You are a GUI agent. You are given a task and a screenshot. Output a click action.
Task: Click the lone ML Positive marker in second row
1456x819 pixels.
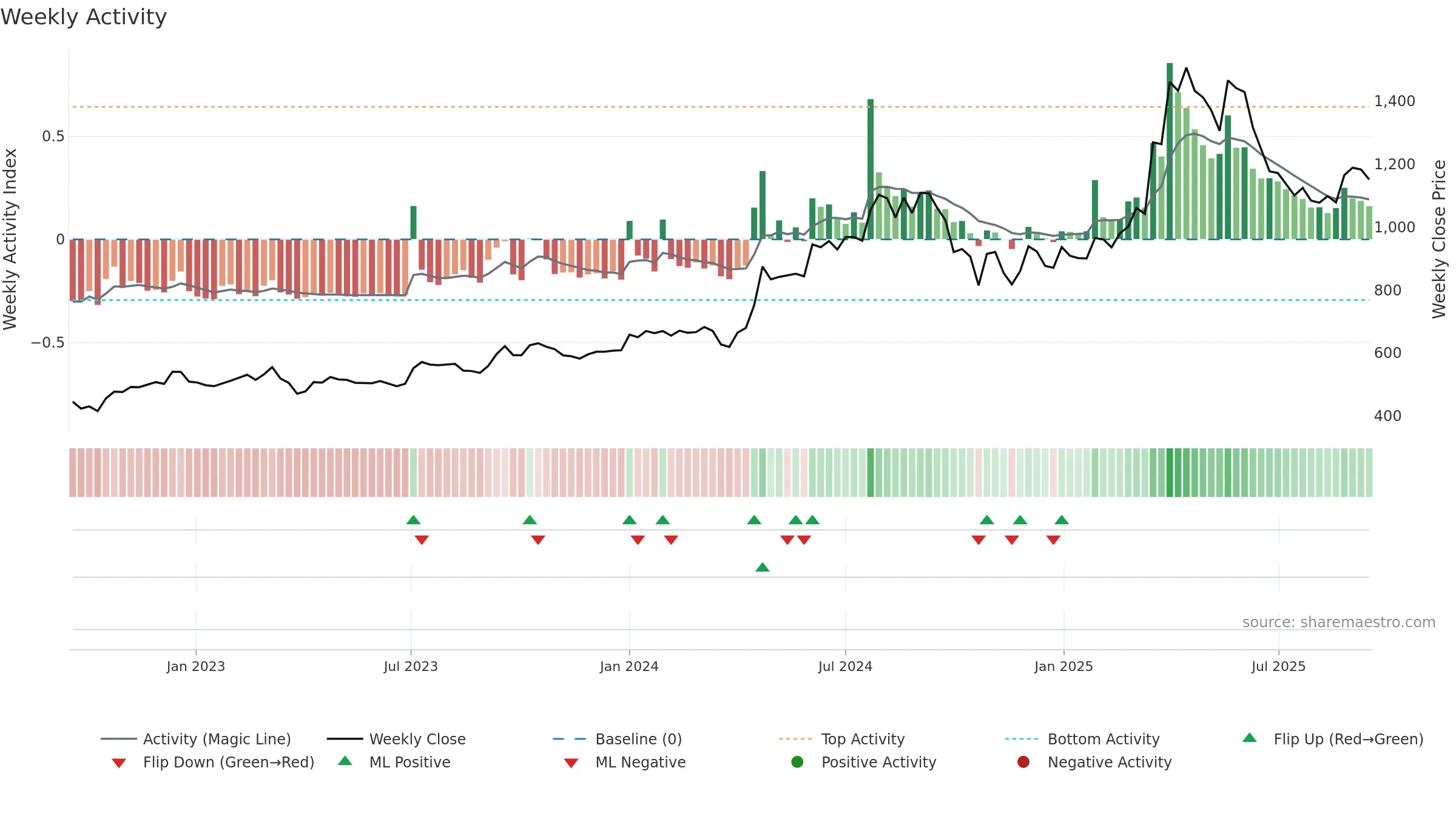tap(763, 567)
